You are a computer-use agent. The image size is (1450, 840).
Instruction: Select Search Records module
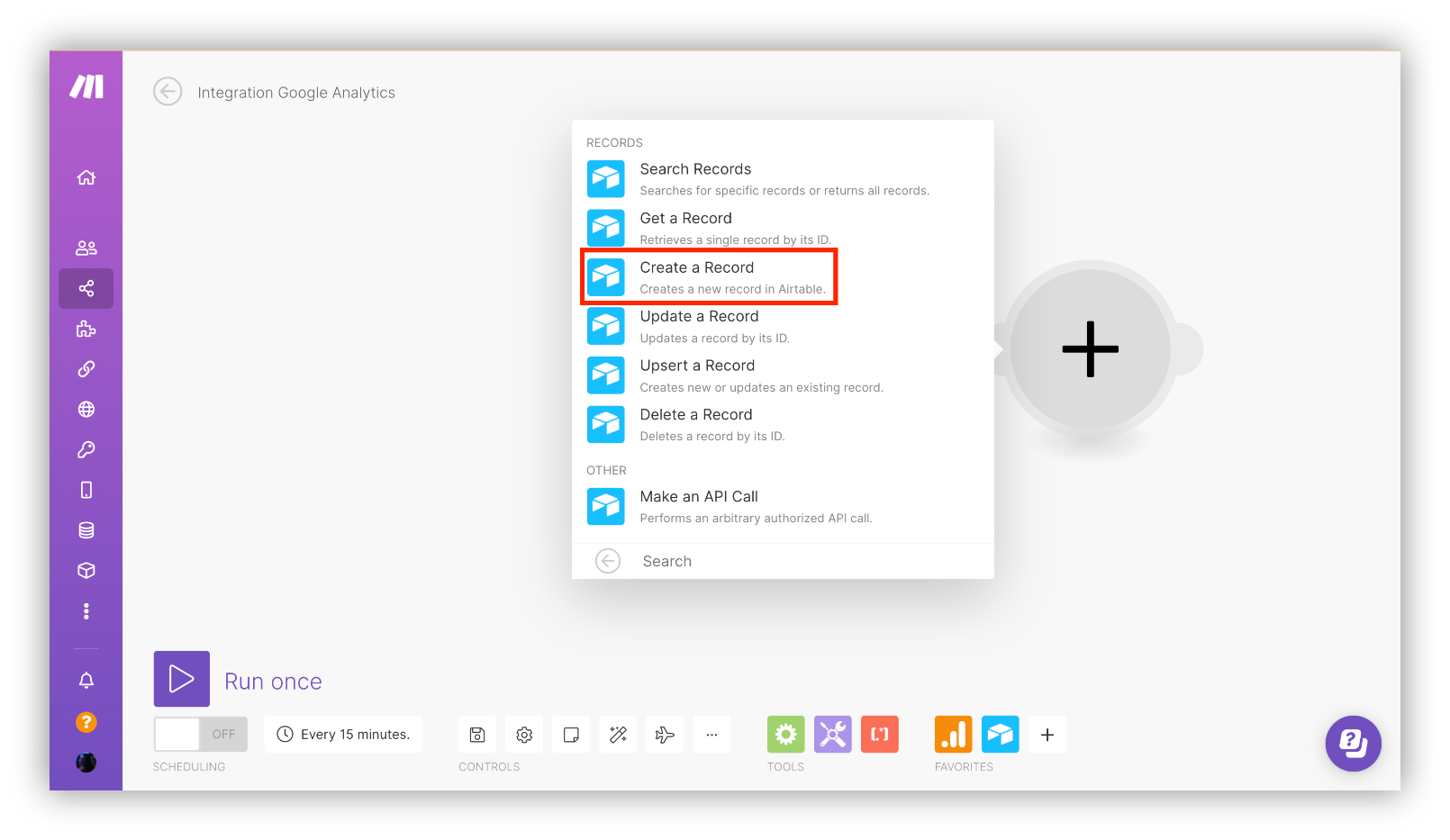click(783, 179)
